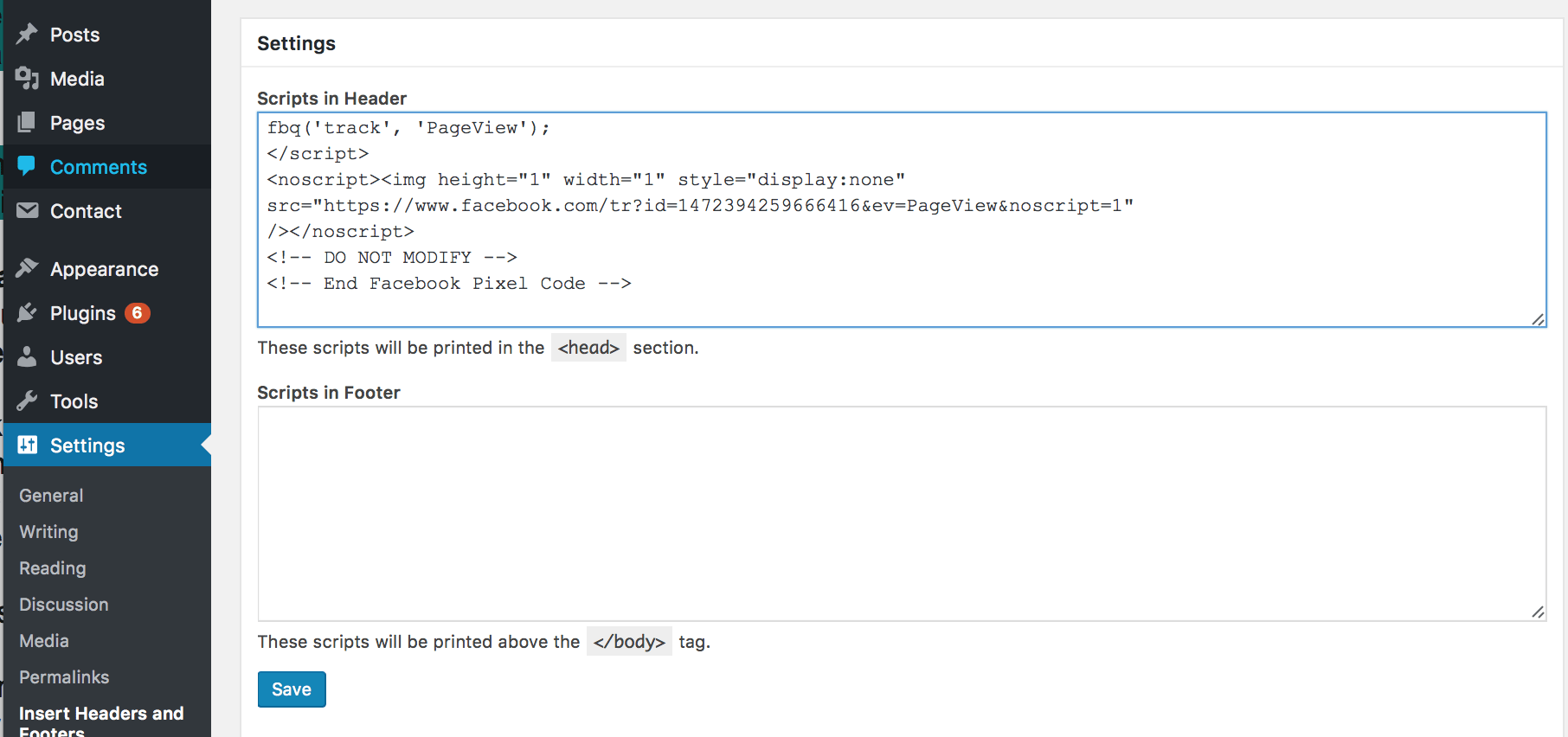Select the highlighted Settings menu
1568x737 pixels.
[107, 445]
